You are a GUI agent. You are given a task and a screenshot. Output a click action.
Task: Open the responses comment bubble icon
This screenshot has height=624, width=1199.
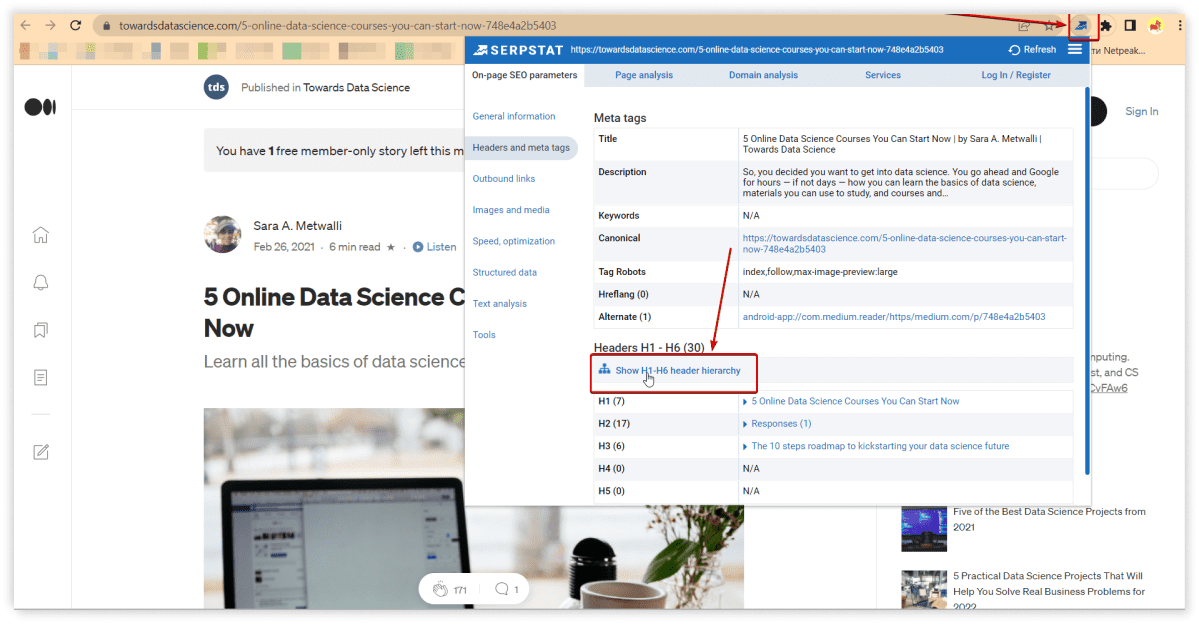[x=502, y=589]
